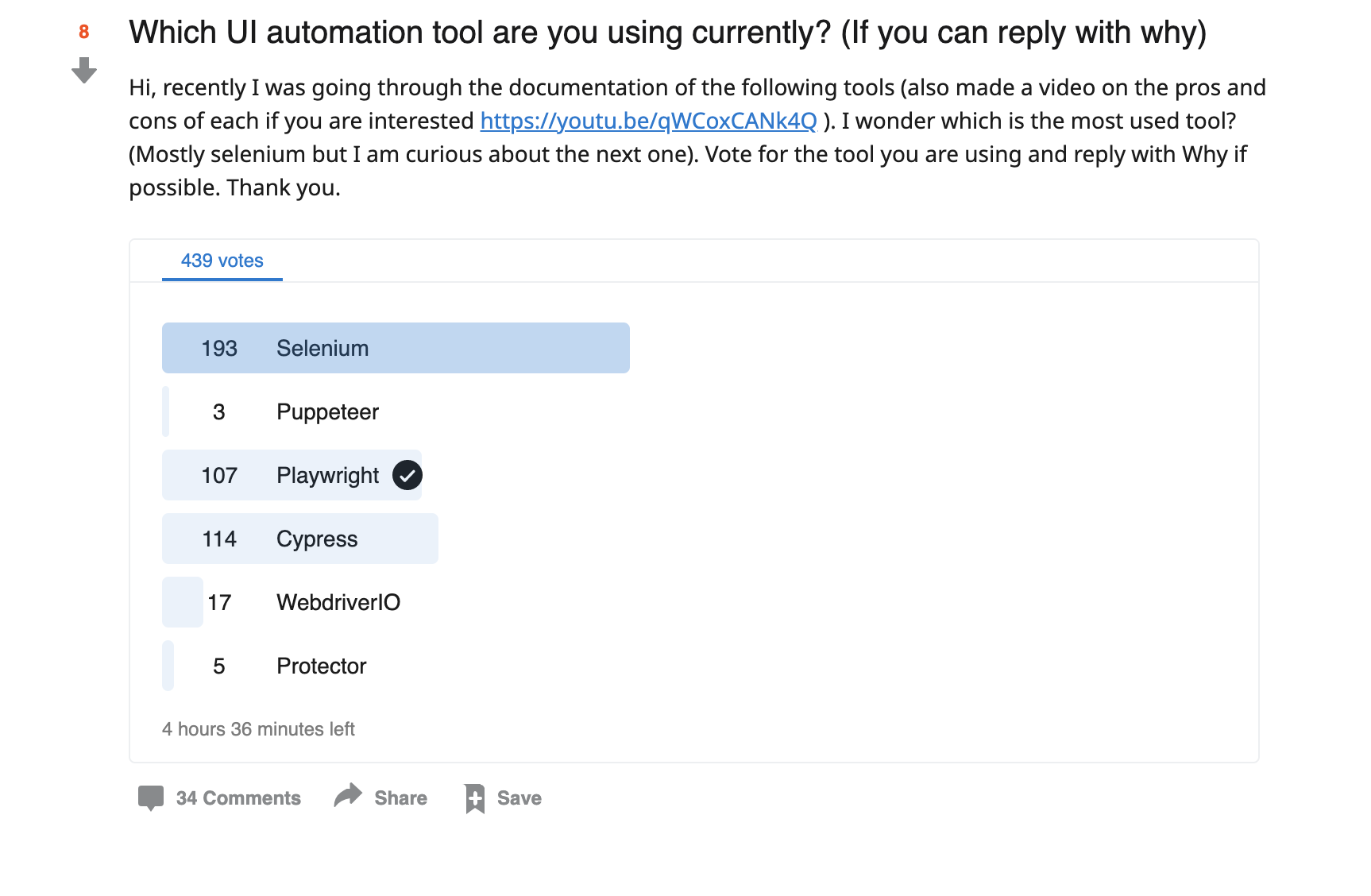Open the youtu.be video link
Viewport: 1371px width, 896px height.
pyautogui.click(x=648, y=121)
